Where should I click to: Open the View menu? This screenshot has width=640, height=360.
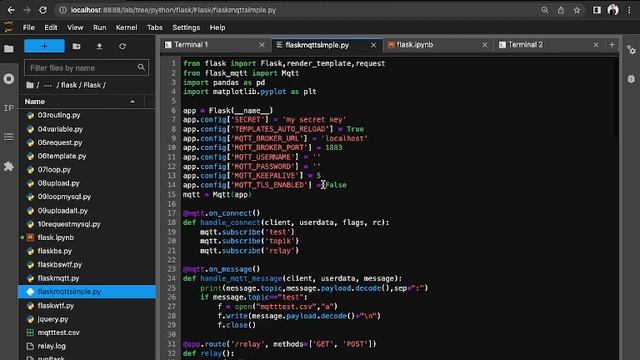(75, 28)
